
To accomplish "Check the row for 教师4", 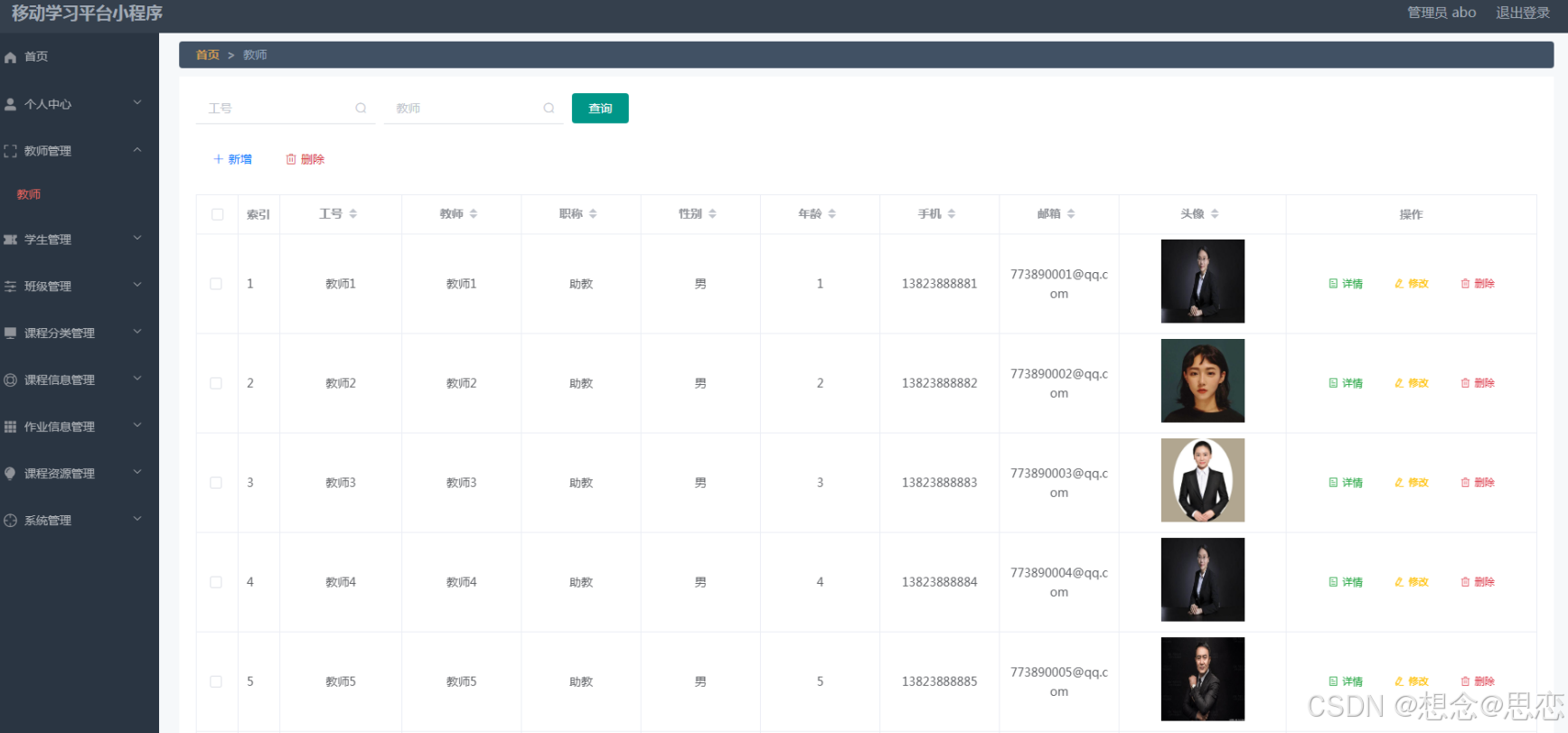I will coord(216,582).
